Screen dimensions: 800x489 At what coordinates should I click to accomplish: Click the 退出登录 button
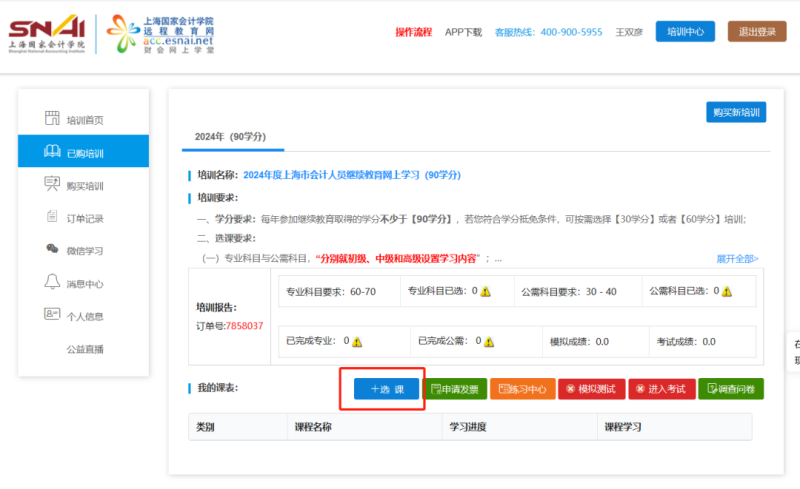tap(757, 32)
